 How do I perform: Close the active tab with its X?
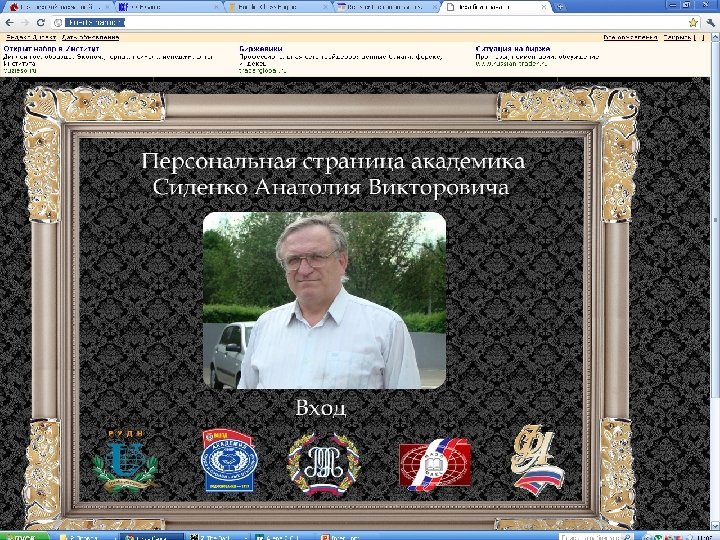tap(544, 7)
